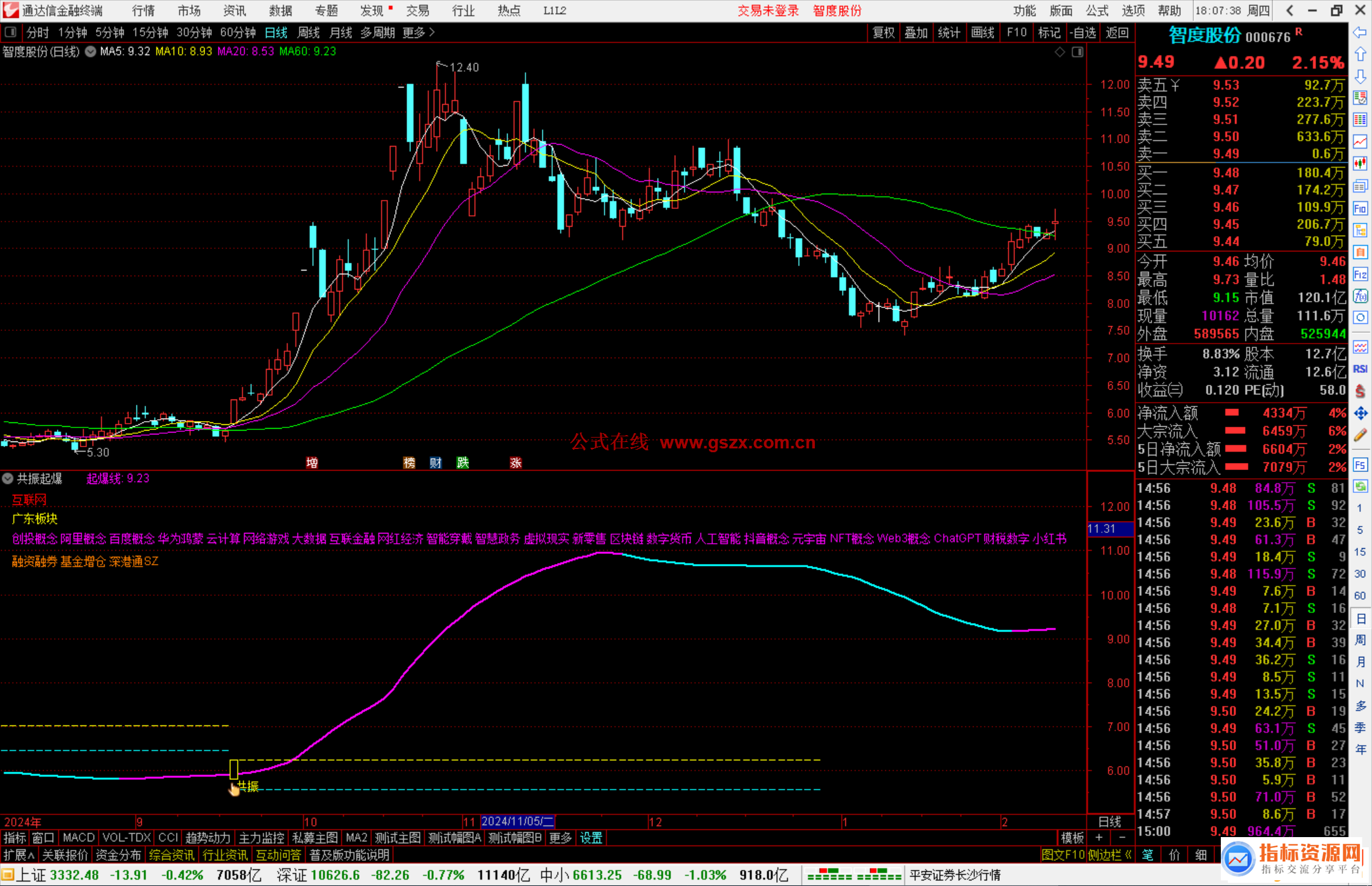This screenshot has height=886, width=1372.
Task: Click the up arrow icon in right sidebar
Action: click(1360, 55)
